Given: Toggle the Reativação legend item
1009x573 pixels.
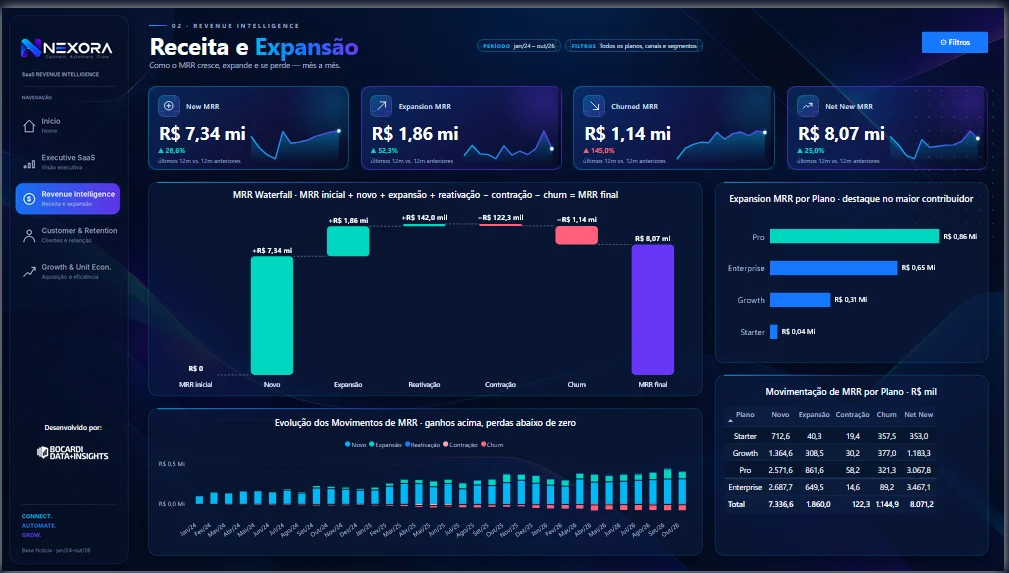Looking at the screenshot, I should click(422, 445).
